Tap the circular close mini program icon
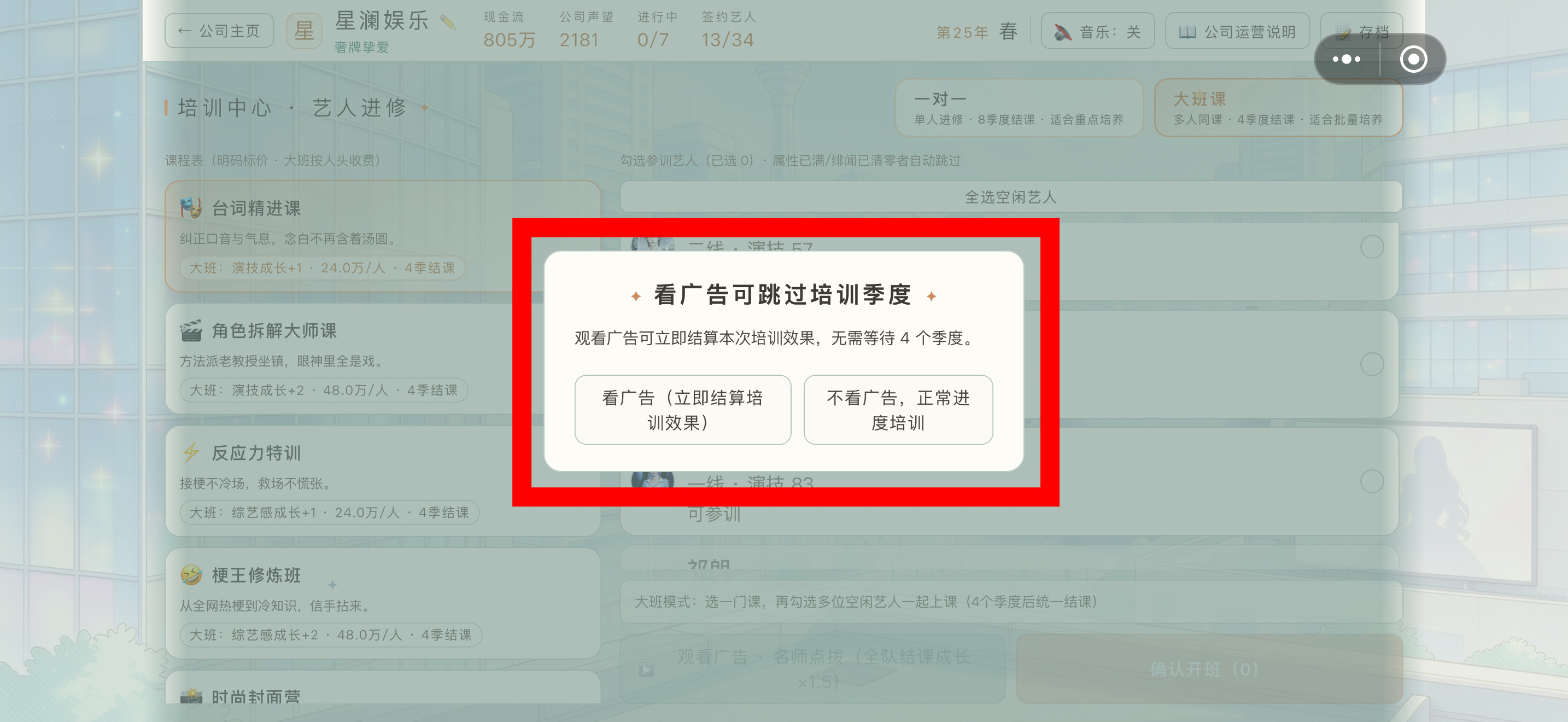The width and height of the screenshot is (1568, 722). pyautogui.click(x=1413, y=59)
